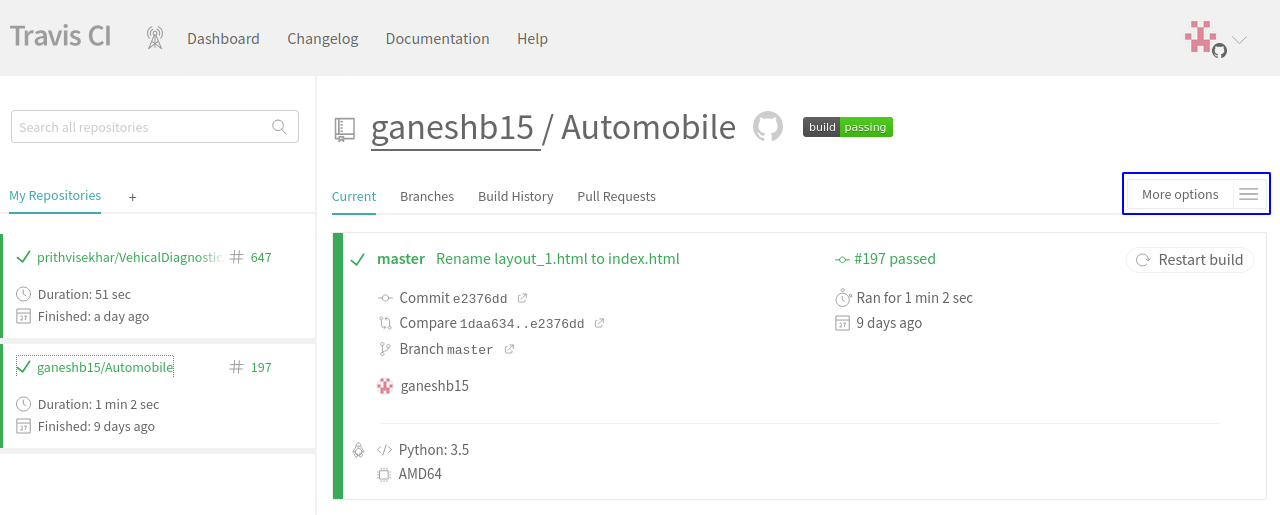The width and height of the screenshot is (1280, 515).
Task: Focus the Search all repositories field
Action: (140, 127)
